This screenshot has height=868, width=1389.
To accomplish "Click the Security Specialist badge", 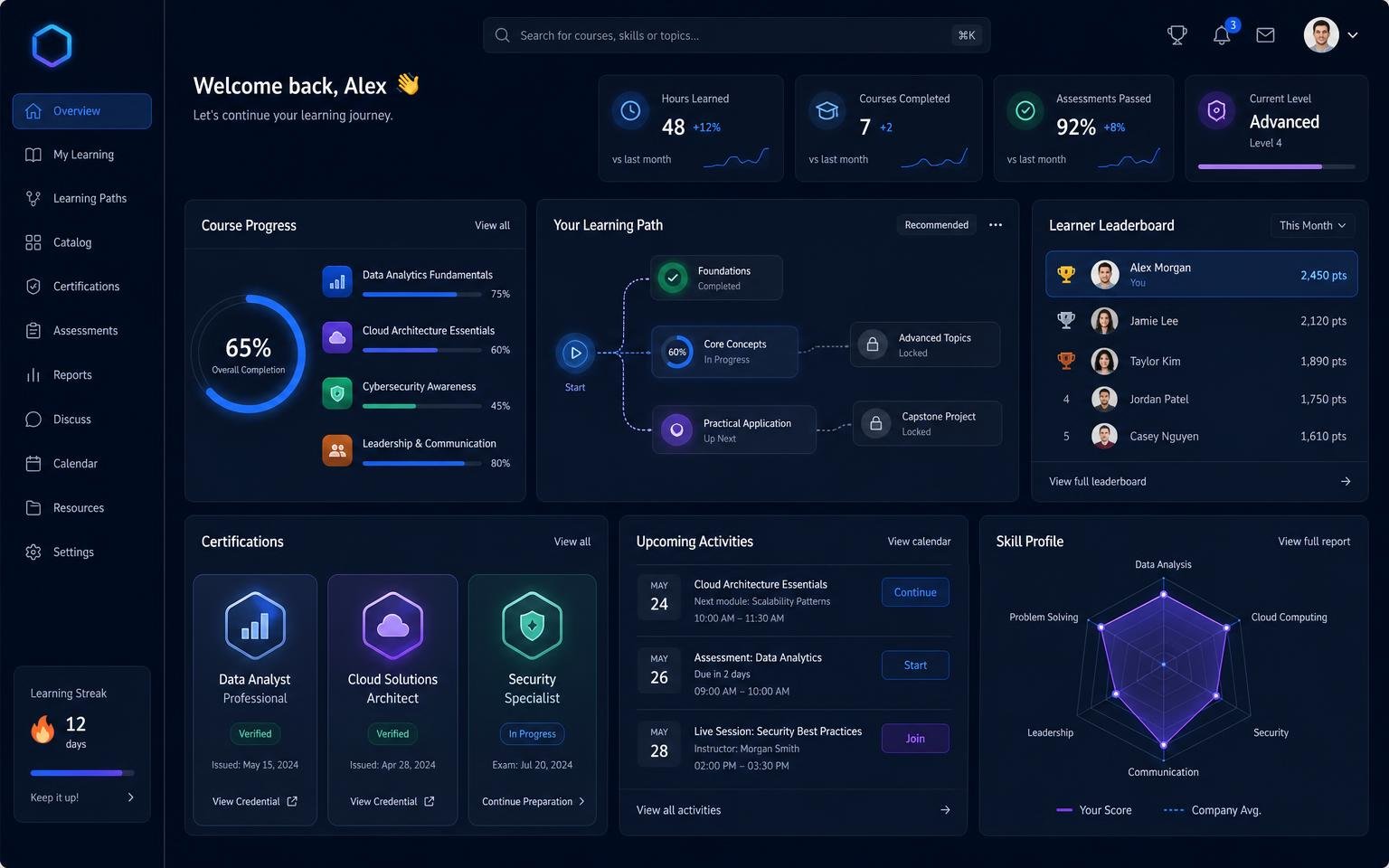I will [x=532, y=625].
